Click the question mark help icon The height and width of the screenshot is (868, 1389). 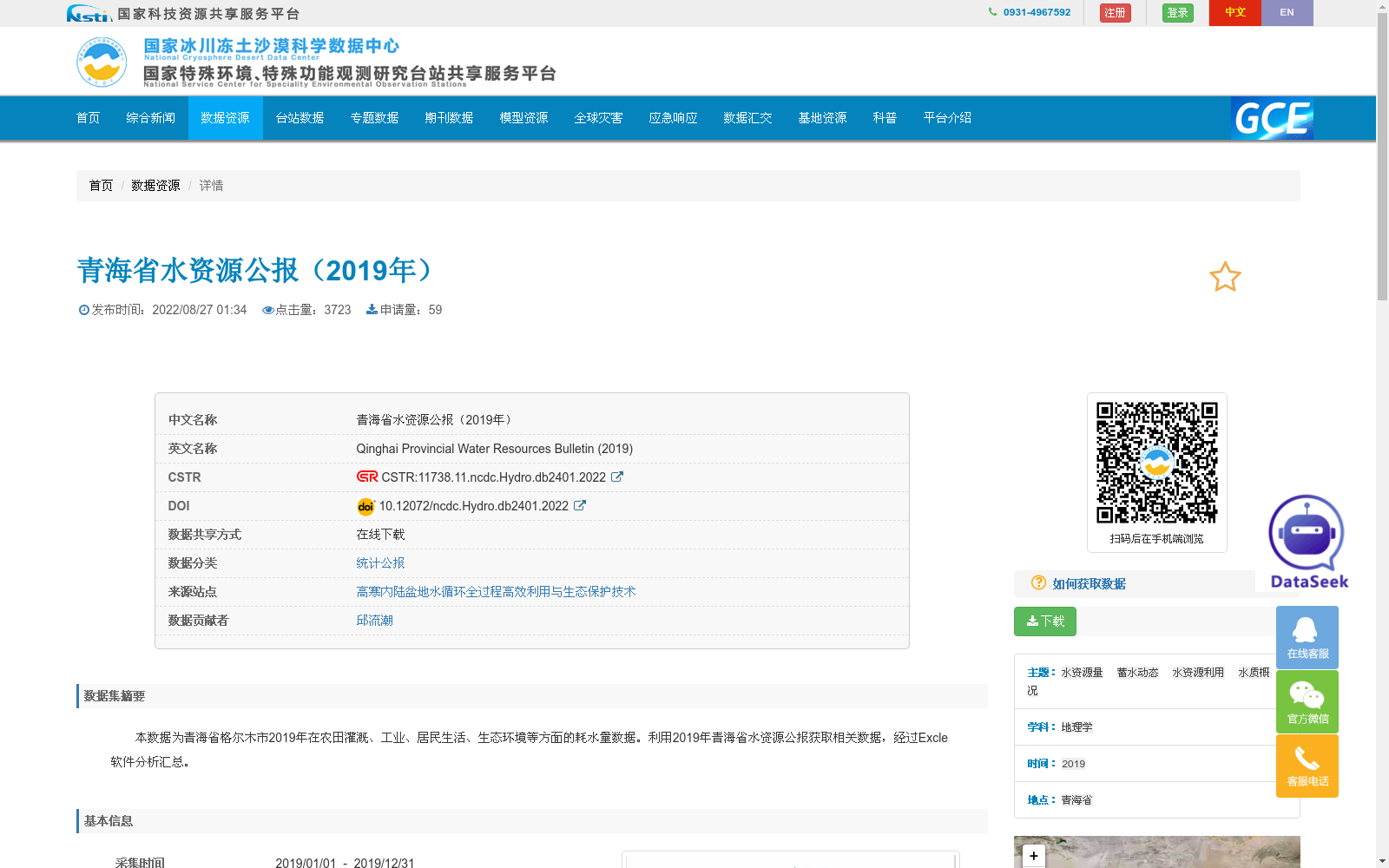pos(1038,582)
